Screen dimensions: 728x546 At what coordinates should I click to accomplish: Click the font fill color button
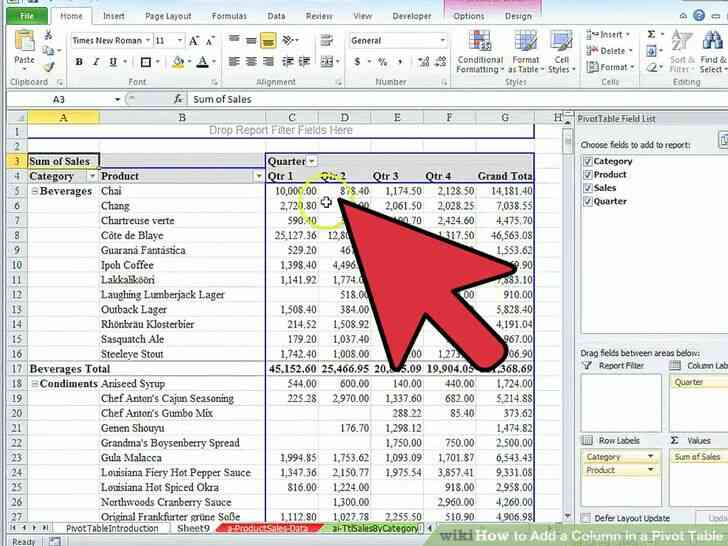[178, 62]
